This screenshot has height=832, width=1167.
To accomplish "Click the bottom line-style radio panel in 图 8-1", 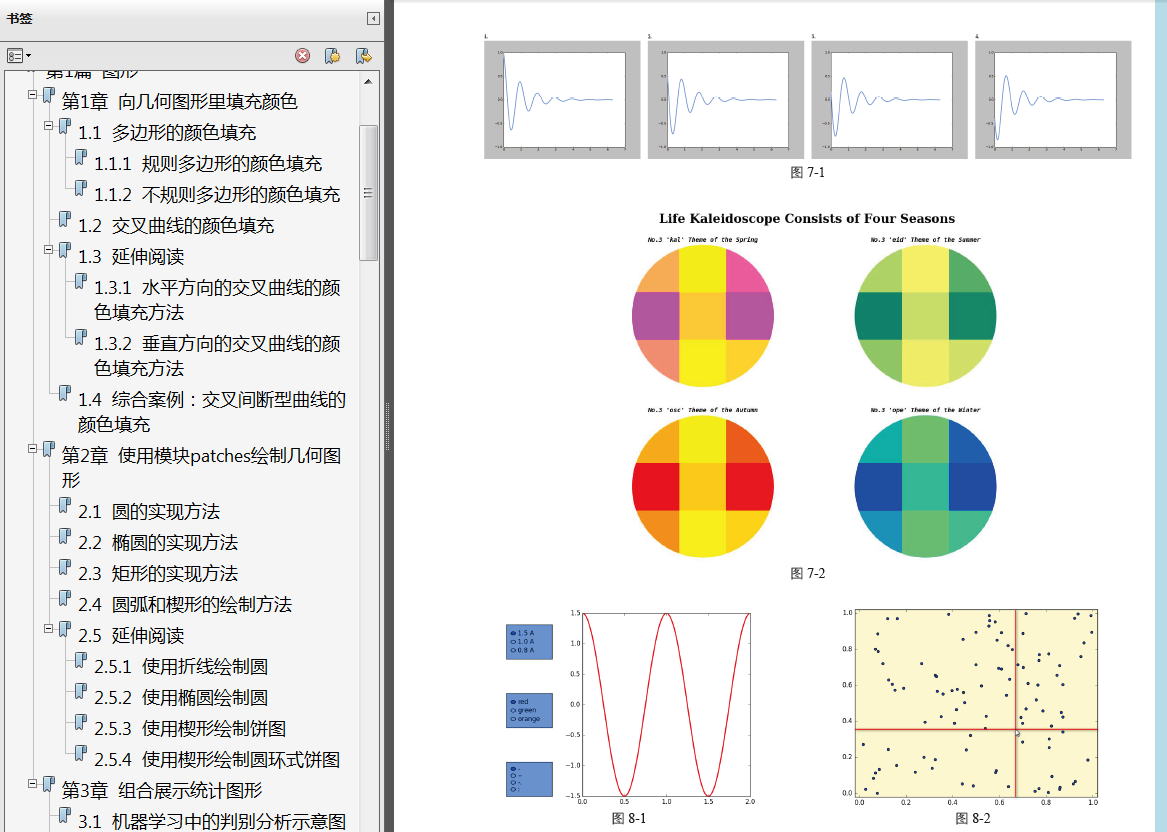I will (x=529, y=779).
